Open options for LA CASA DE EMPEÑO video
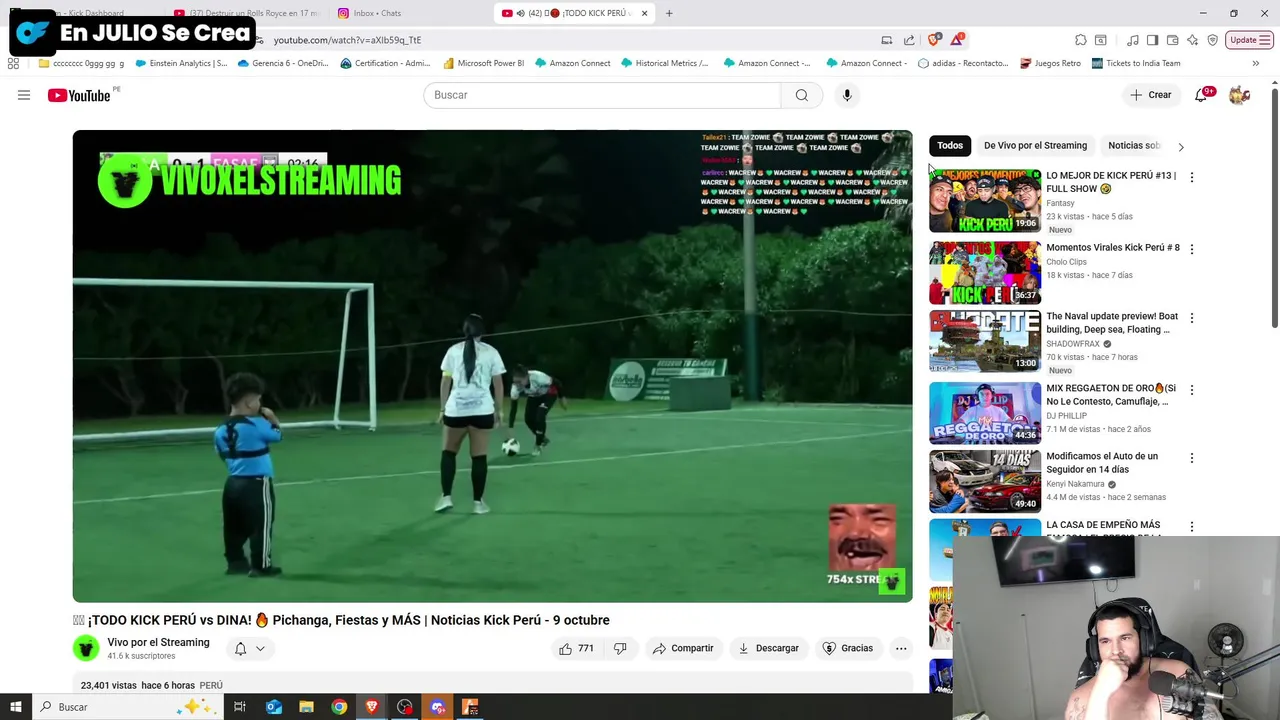This screenshot has height=720, width=1280. tap(1191, 527)
